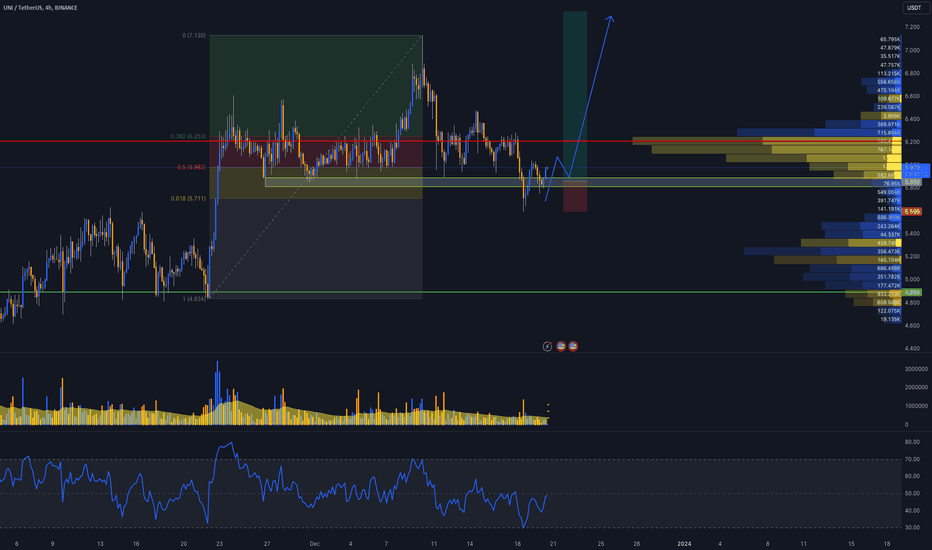Click the 80.00 RSI scale label
This screenshot has width=932, height=550.
[x=912, y=442]
